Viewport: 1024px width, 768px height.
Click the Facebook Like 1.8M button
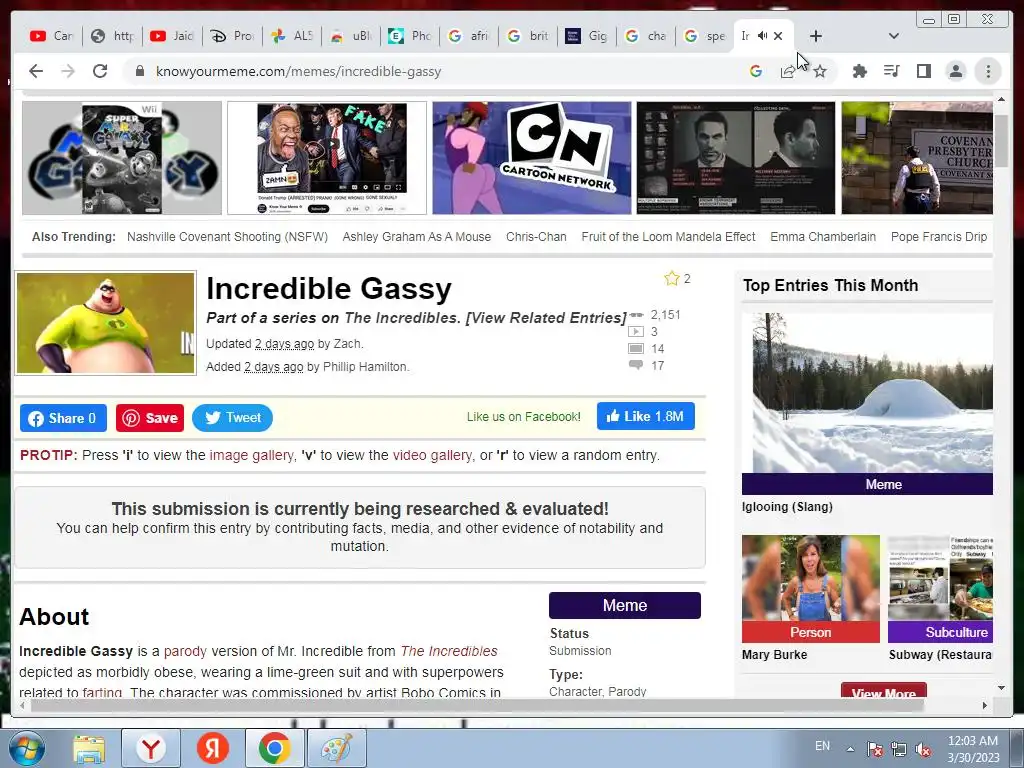(x=645, y=417)
